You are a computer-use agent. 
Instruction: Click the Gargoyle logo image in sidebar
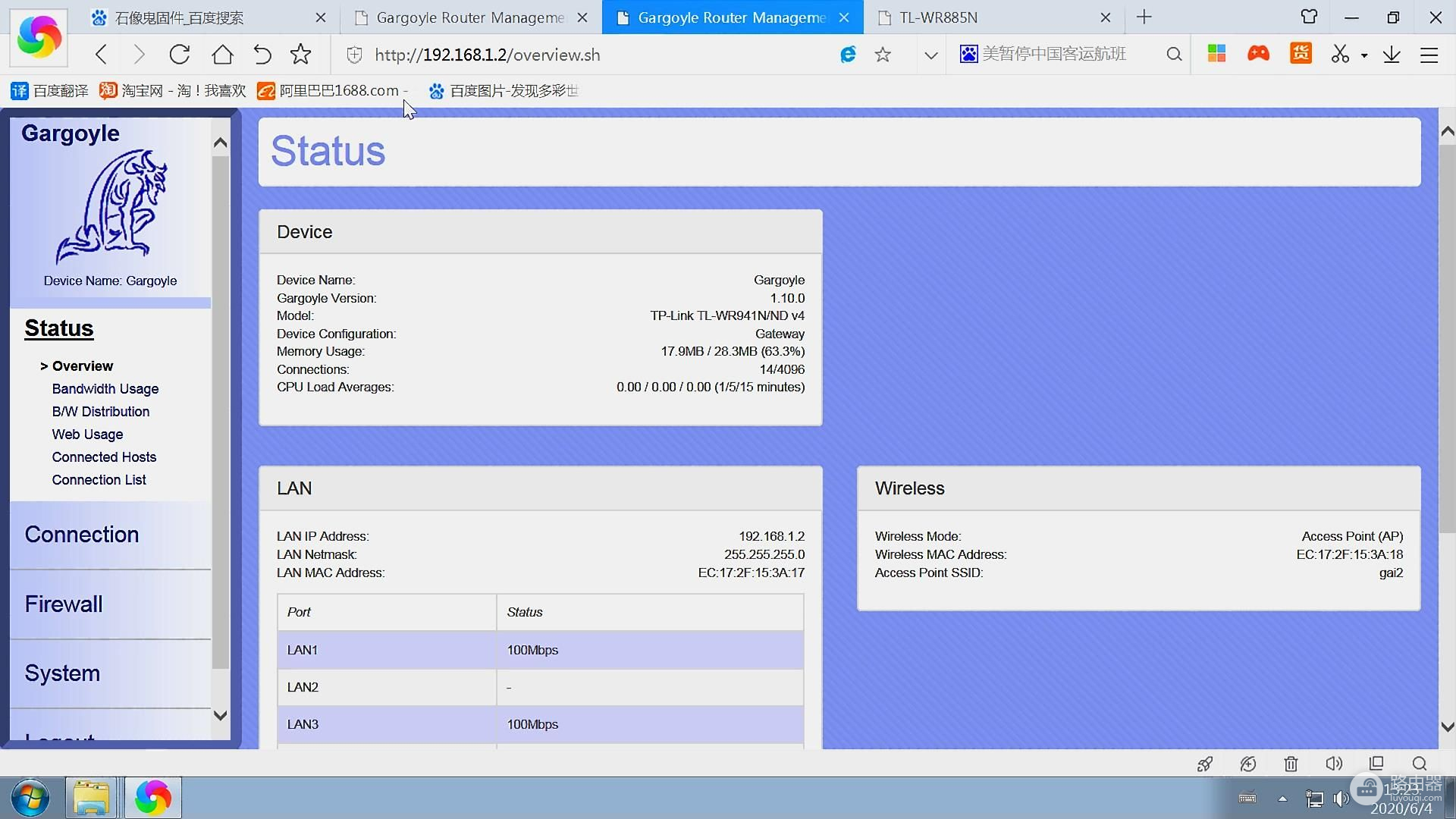pos(111,206)
